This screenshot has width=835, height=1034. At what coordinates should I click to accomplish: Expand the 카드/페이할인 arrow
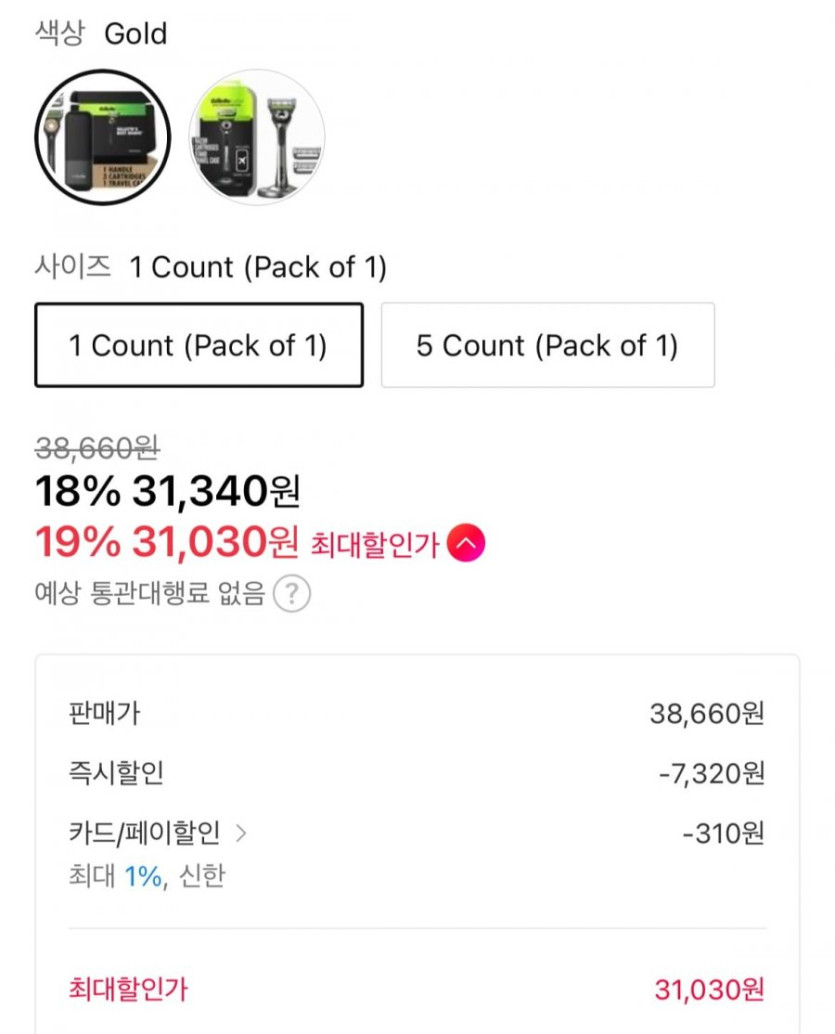240,833
